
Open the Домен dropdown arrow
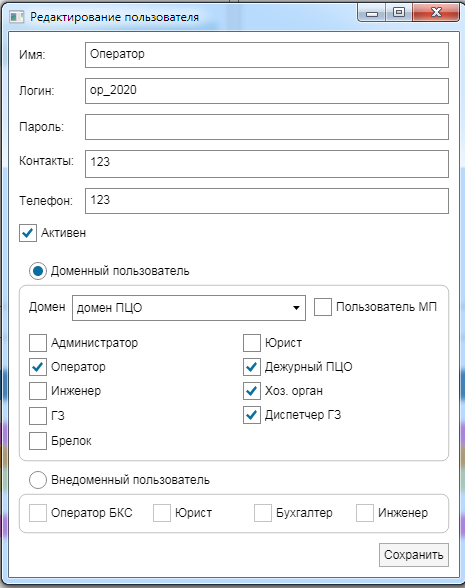(x=296, y=308)
